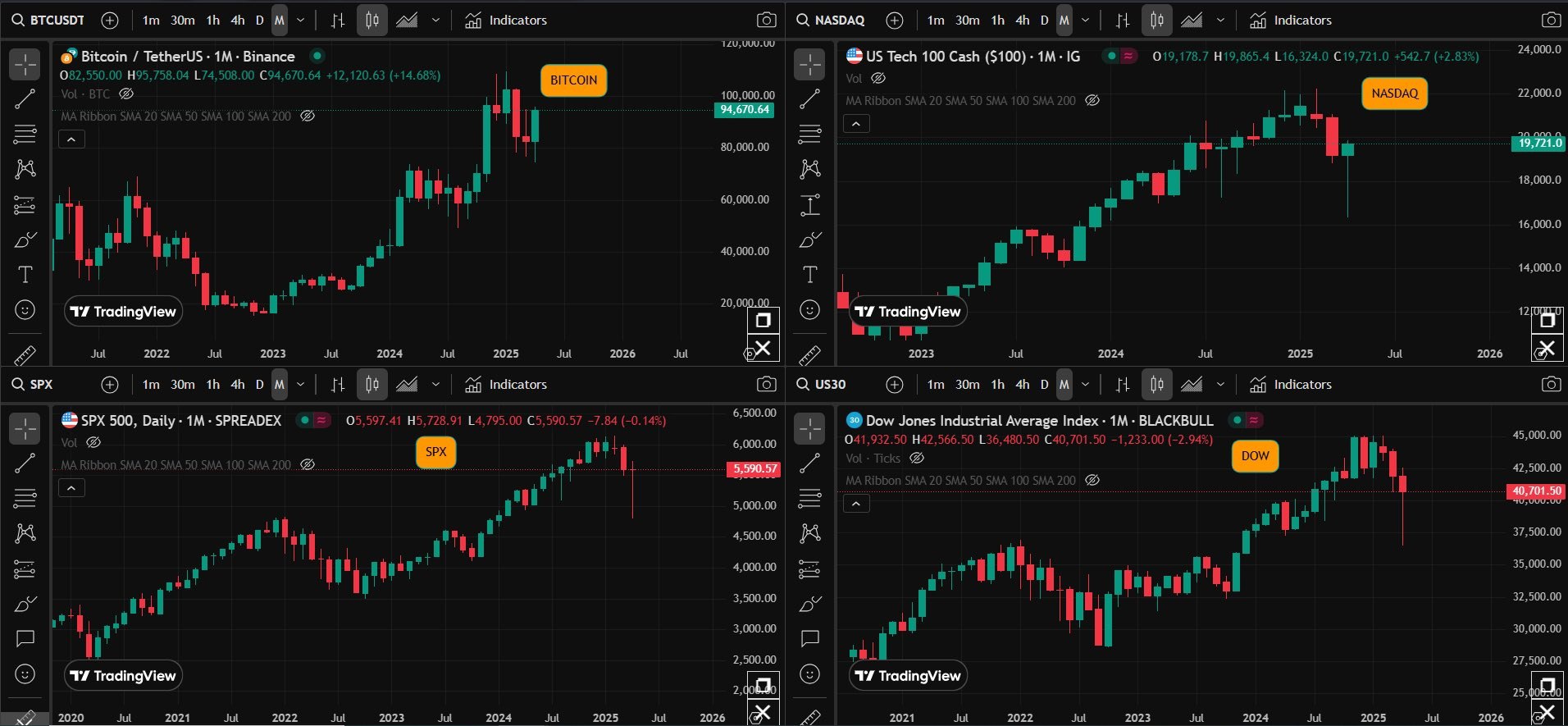
Task: Select crosshair cursor in Bitcoin chart toolbar
Action: [25, 64]
